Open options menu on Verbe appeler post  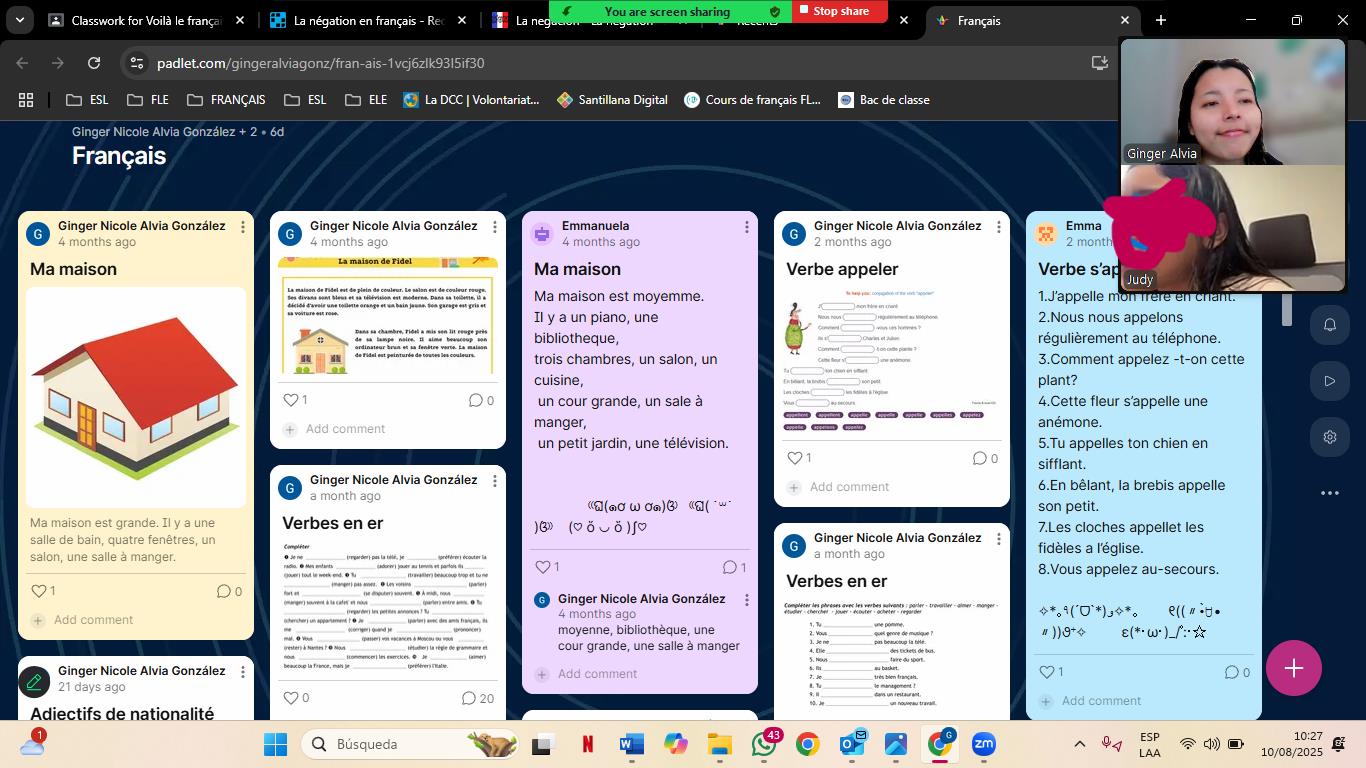pos(998,227)
